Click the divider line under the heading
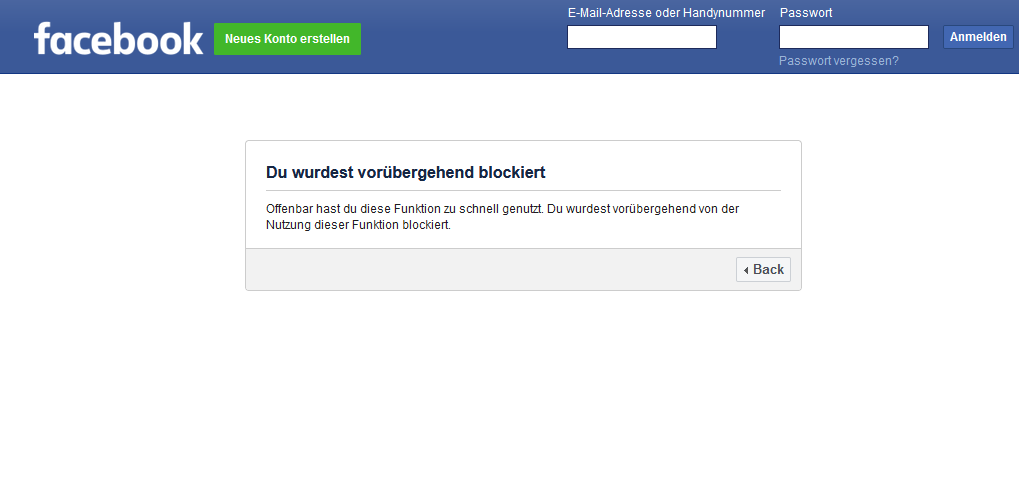The width and height of the screenshot is (1019, 497). click(523, 190)
